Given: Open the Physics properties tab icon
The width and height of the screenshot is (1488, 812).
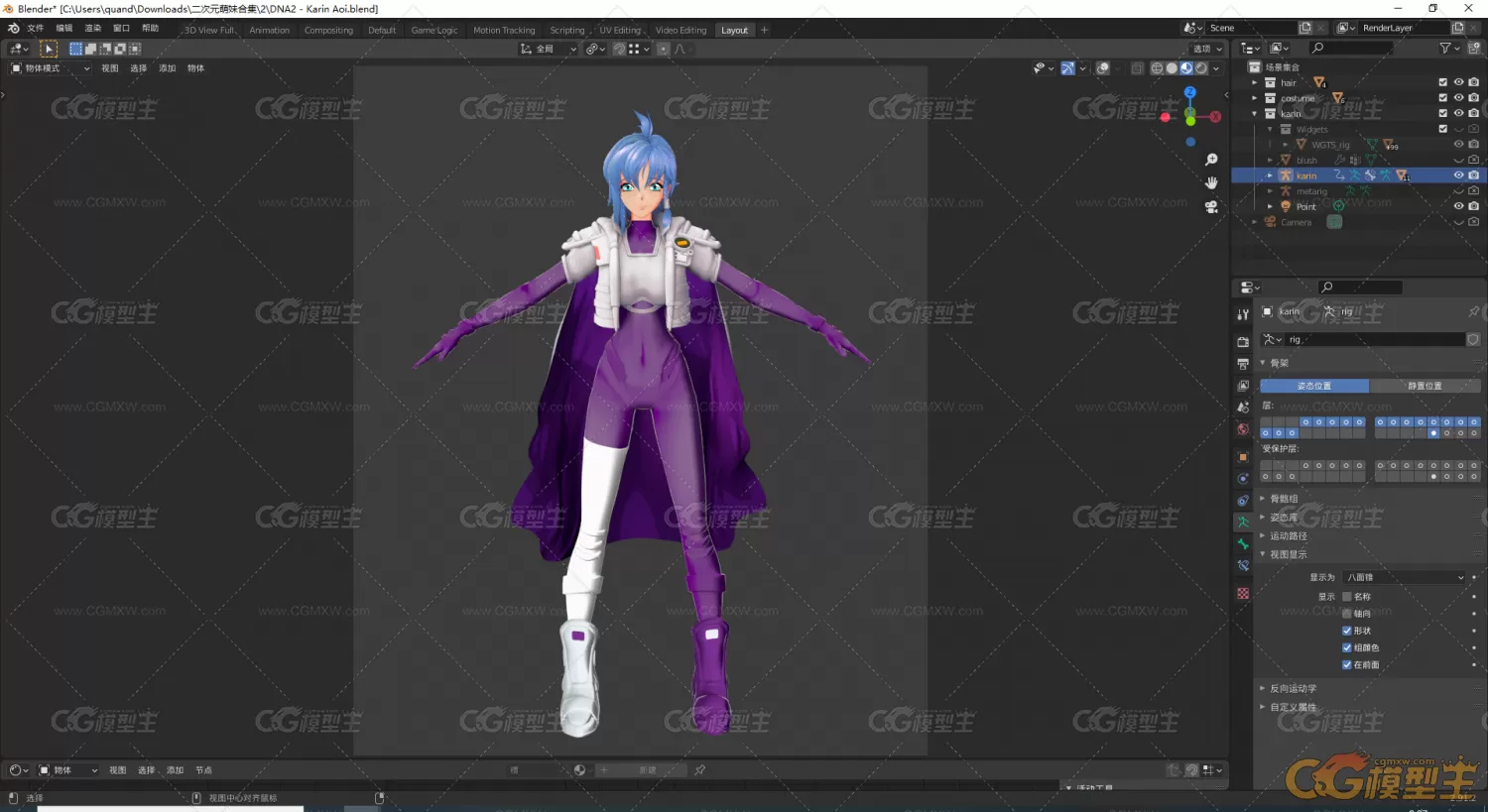Looking at the screenshot, I should click(1243, 479).
